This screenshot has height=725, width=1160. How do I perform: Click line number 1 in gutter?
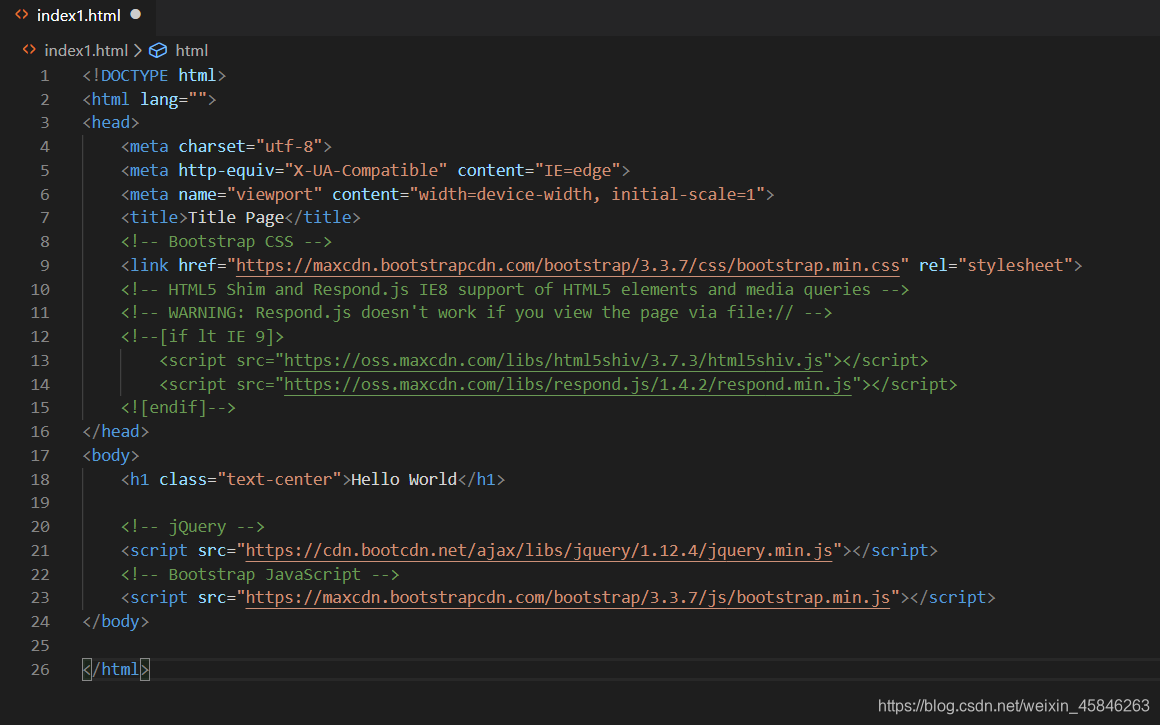click(44, 75)
